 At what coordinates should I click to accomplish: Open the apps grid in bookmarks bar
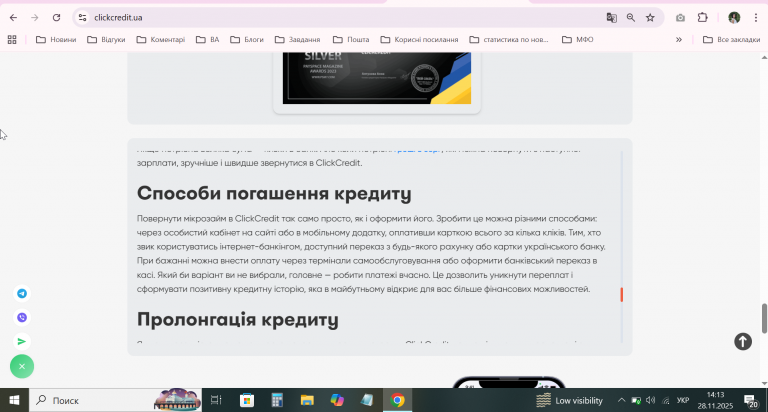12,40
